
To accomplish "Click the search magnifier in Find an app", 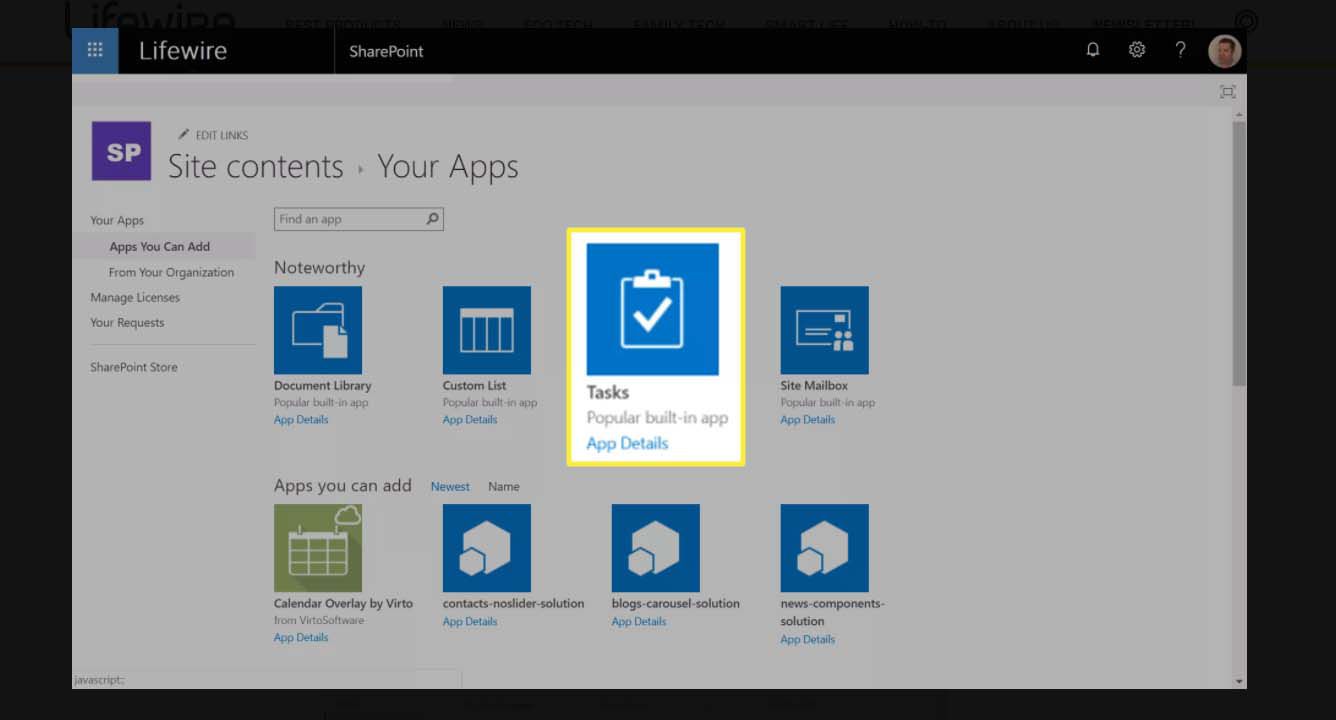I will coord(433,219).
